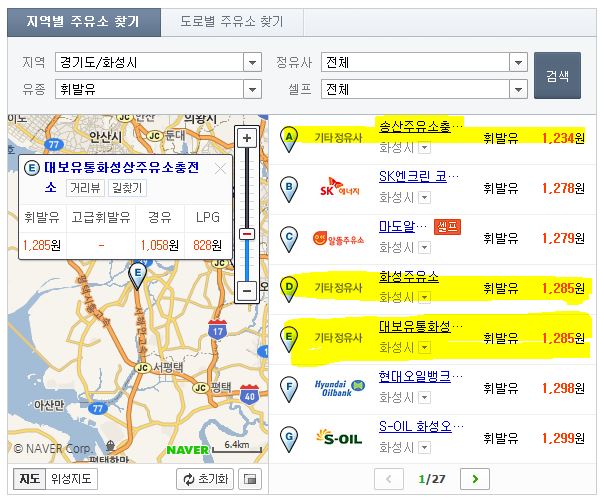The image size is (604, 500).
Task: Close the 대보유통화성상주유소 info popup
Action: [x=220, y=168]
